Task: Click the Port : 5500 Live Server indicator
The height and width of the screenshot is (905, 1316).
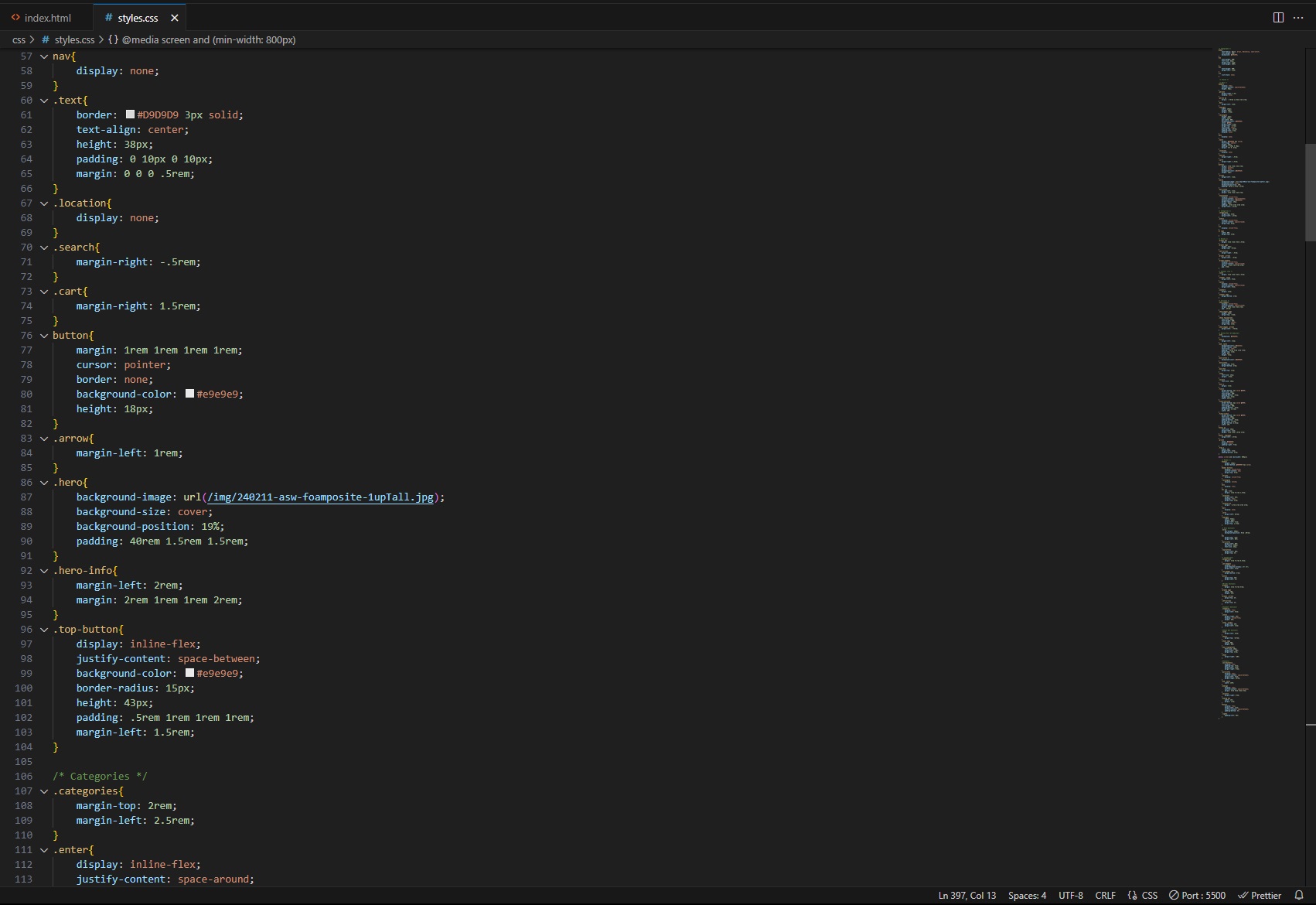Action: tap(1197, 895)
